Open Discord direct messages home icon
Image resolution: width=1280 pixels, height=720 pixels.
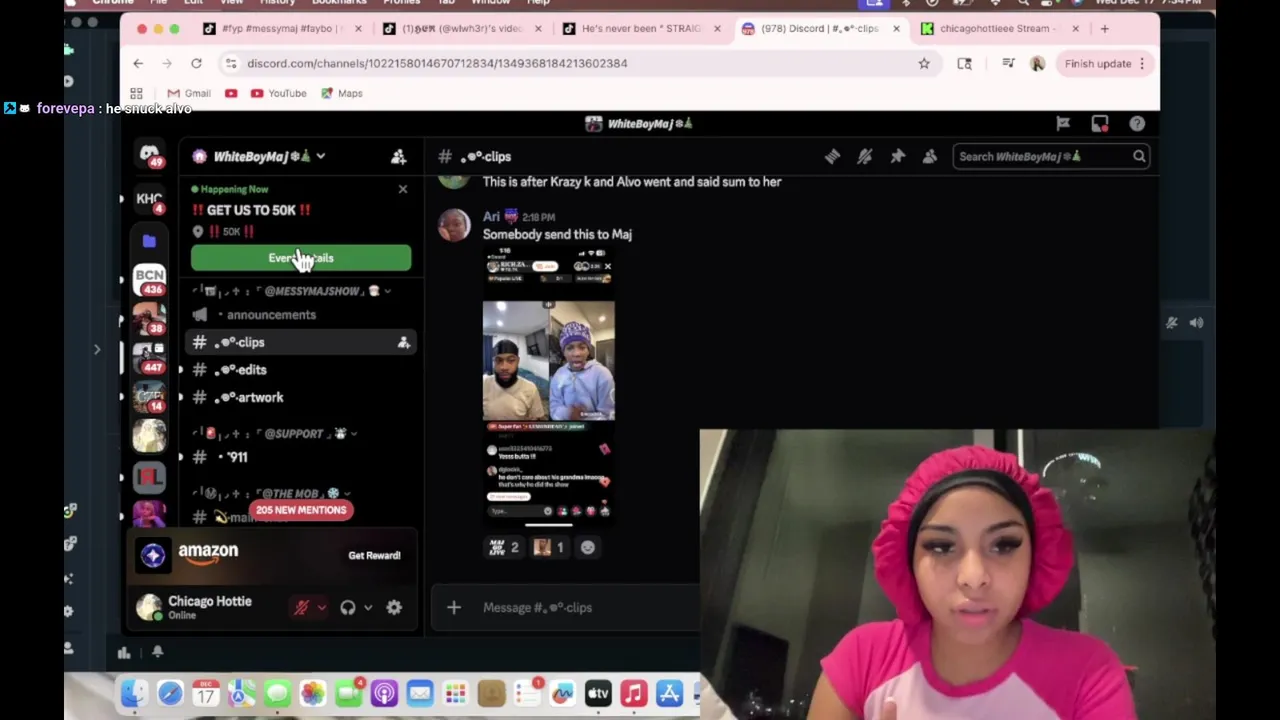click(x=149, y=155)
